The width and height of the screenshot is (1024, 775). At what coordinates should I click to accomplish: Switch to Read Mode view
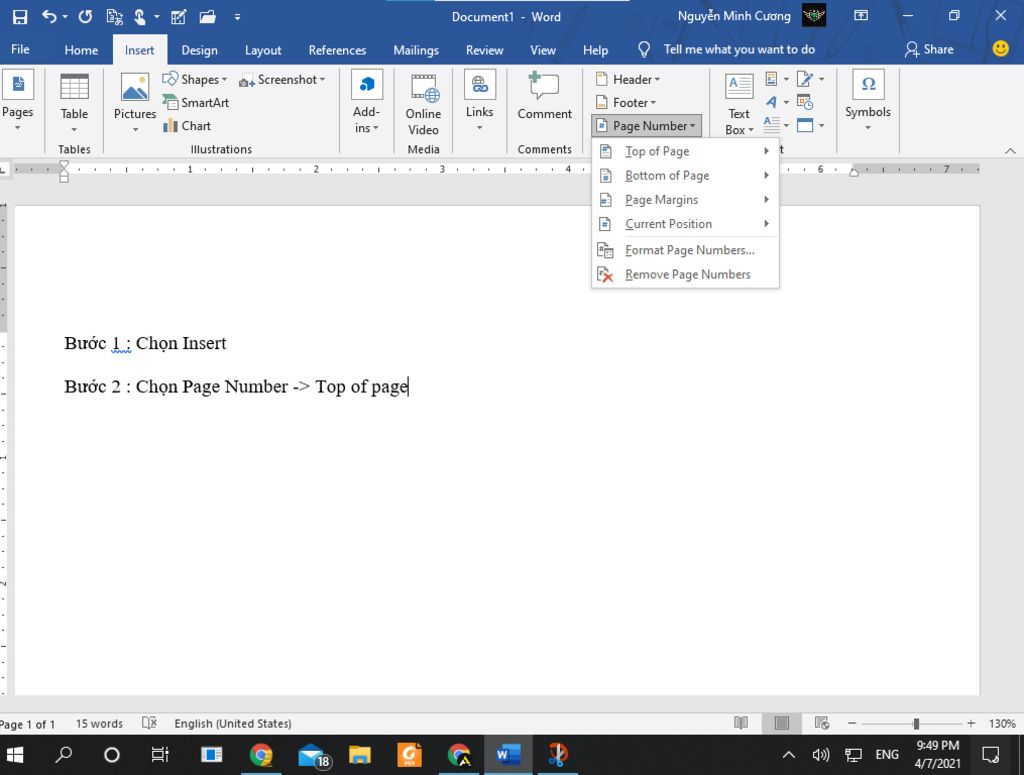point(741,723)
